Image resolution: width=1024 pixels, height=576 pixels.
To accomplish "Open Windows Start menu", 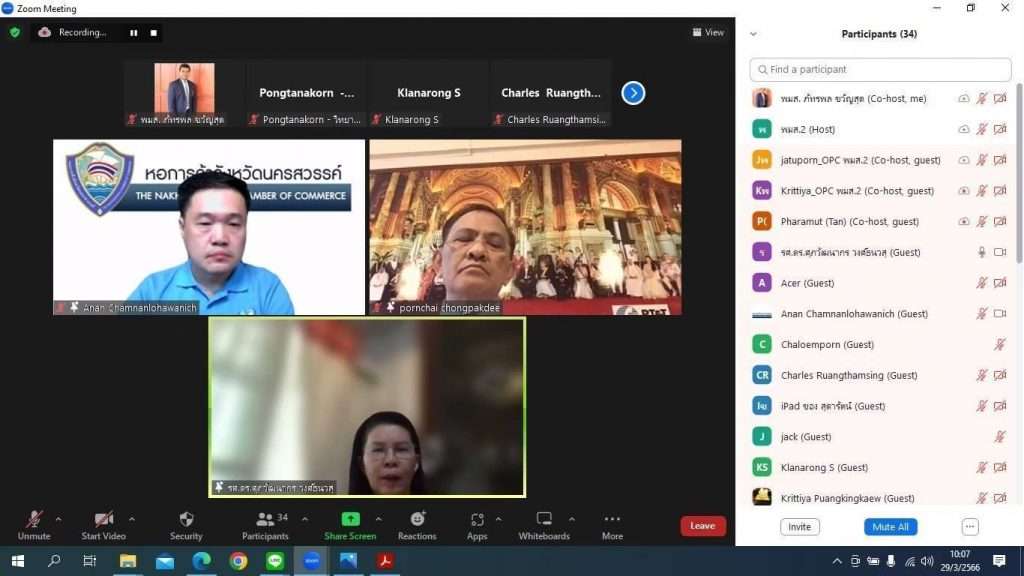I will [18, 561].
